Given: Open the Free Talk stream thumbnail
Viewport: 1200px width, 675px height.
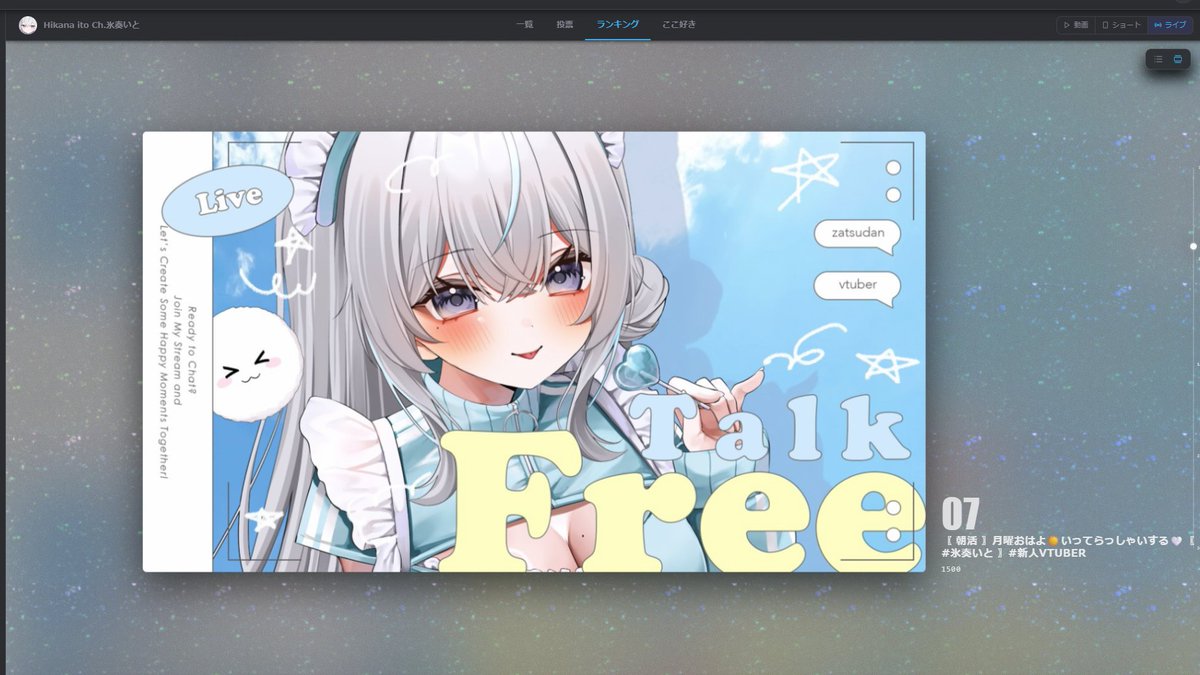Looking at the screenshot, I should [x=534, y=352].
